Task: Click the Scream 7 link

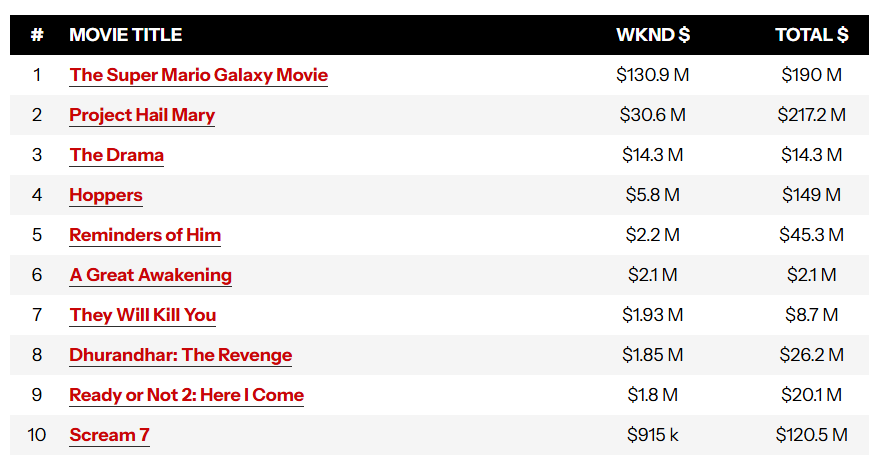Action: (109, 435)
